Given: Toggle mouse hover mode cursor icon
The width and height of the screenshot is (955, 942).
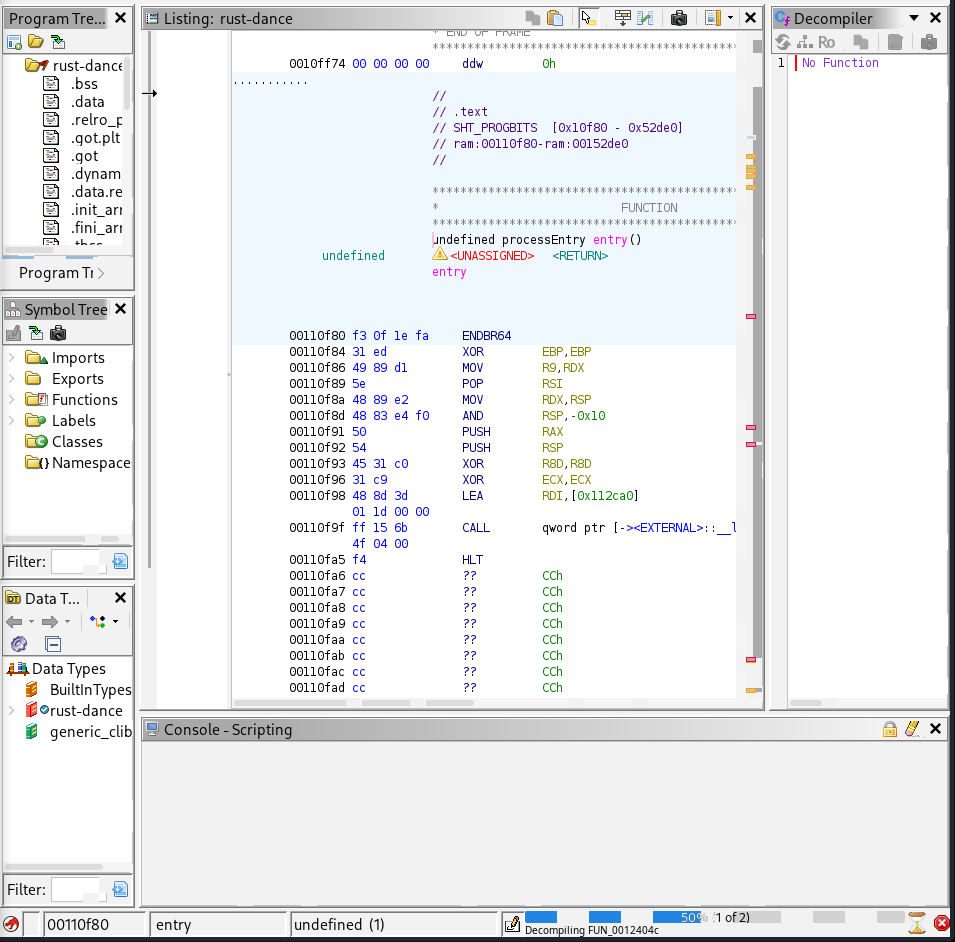Looking at the screenshot, I should [588, 18].
